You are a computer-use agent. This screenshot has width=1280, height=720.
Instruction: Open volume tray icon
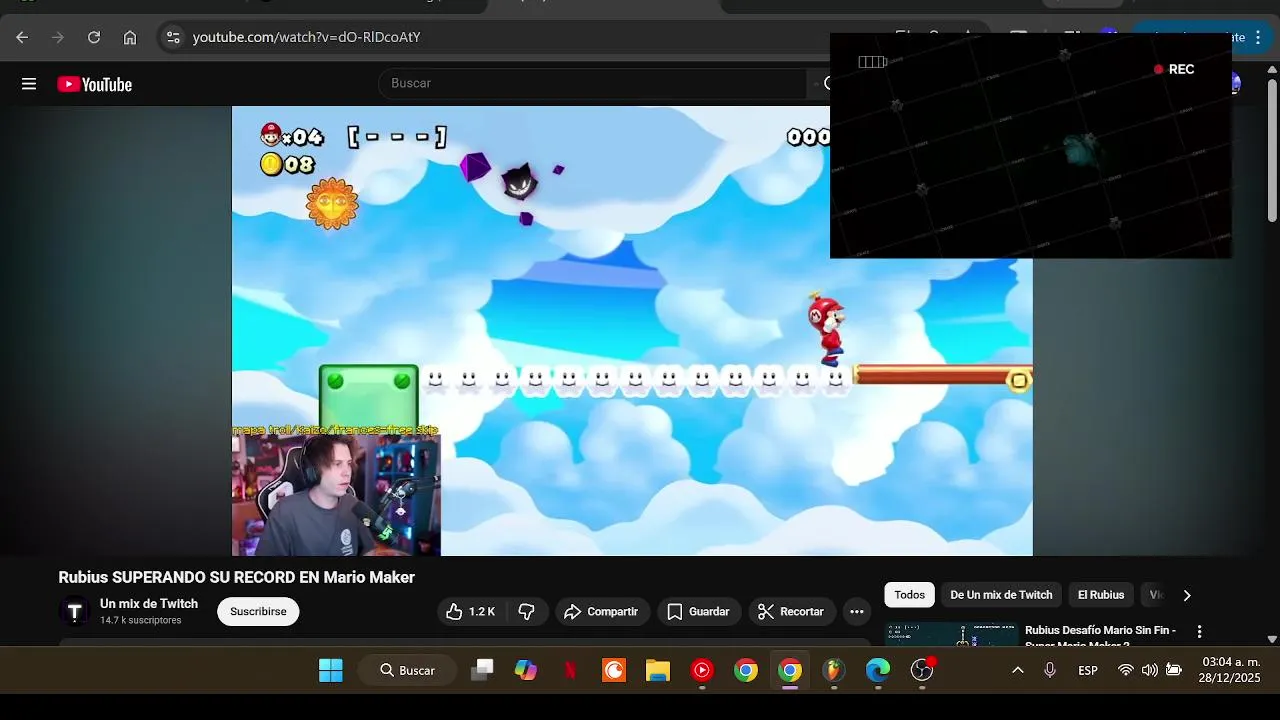1150,670
